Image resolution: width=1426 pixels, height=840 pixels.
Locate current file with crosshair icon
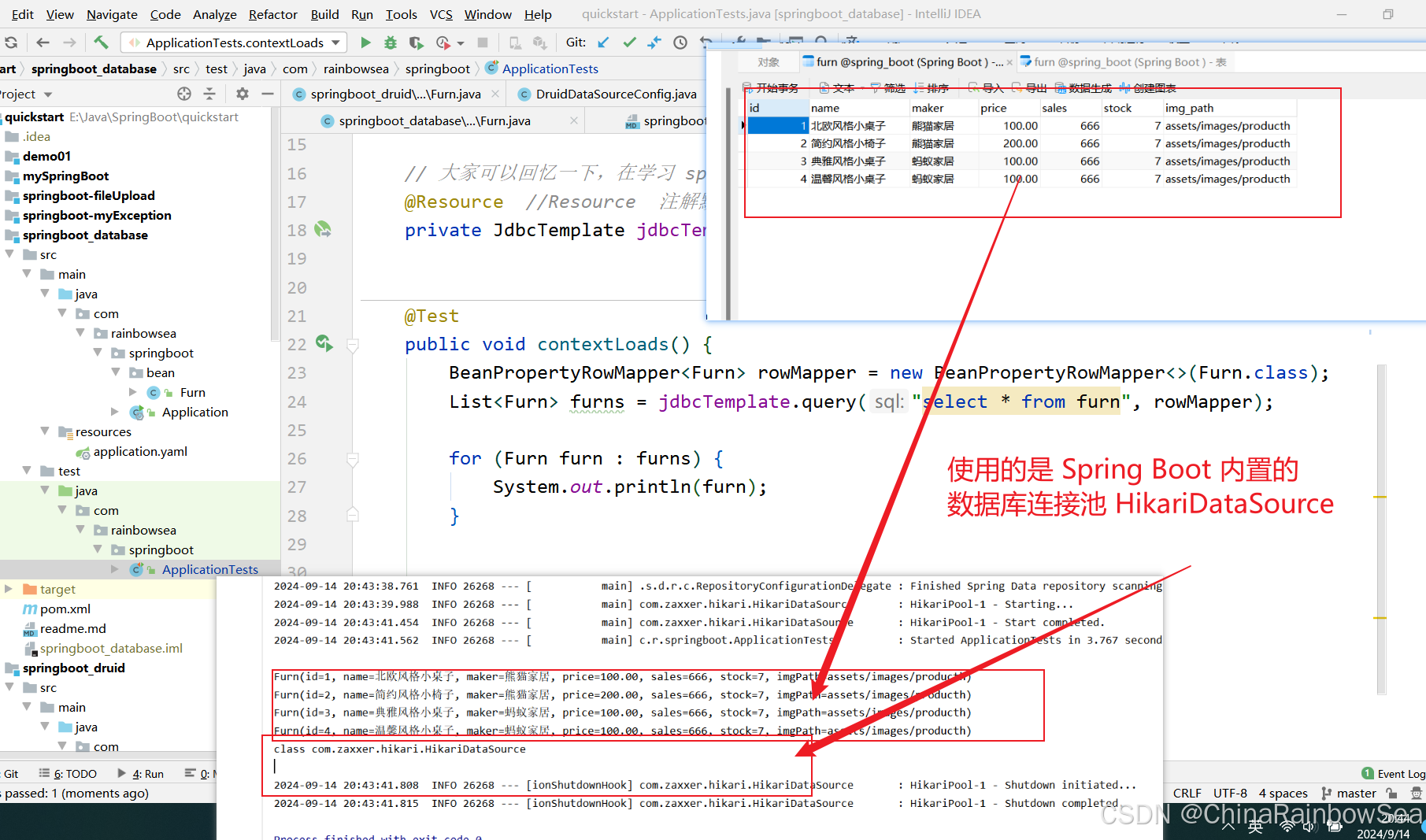tap(184, 94)
